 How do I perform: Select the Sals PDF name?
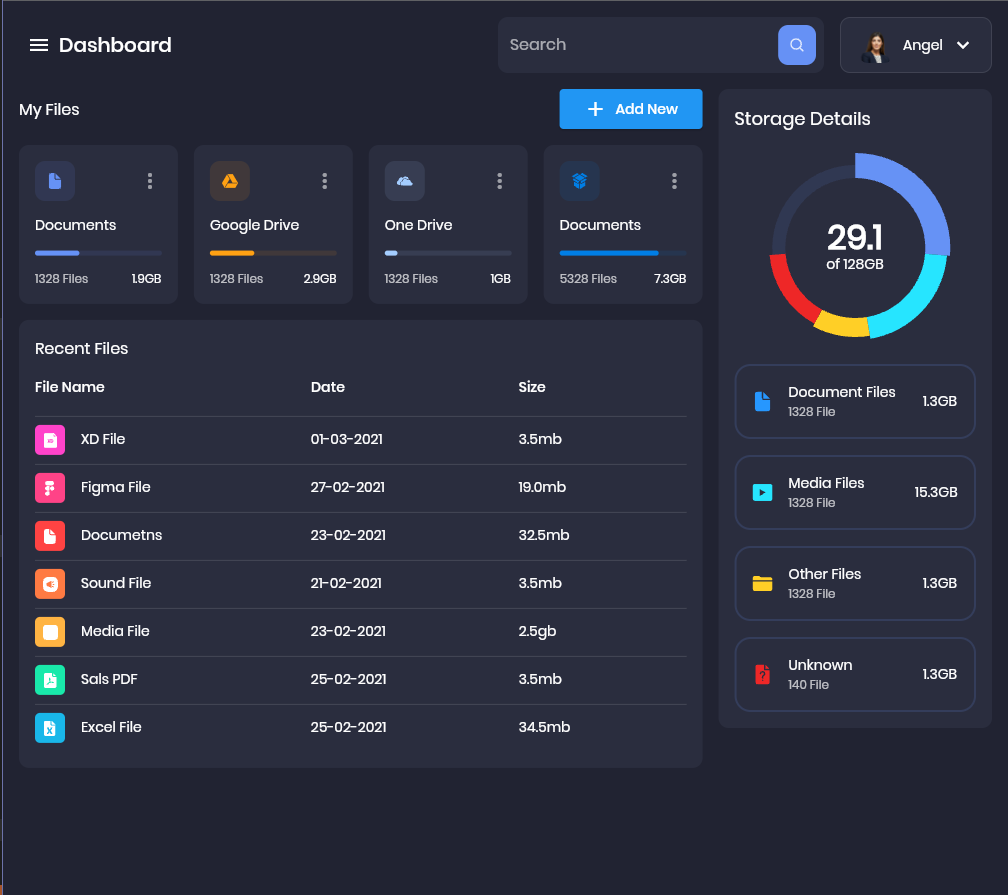(x=109, y=679)
